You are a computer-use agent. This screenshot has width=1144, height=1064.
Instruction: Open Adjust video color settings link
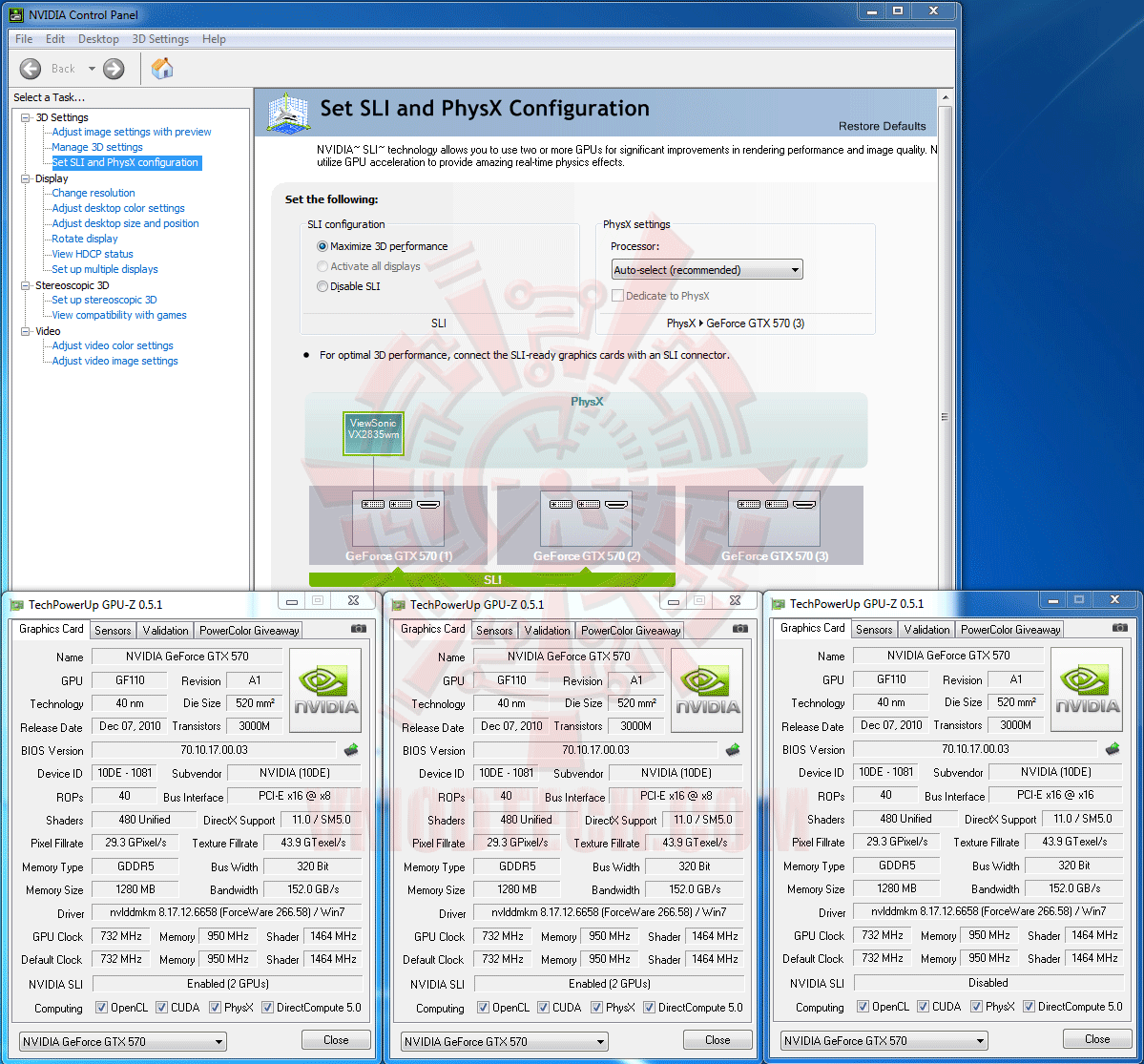click(x=113, y=345)
